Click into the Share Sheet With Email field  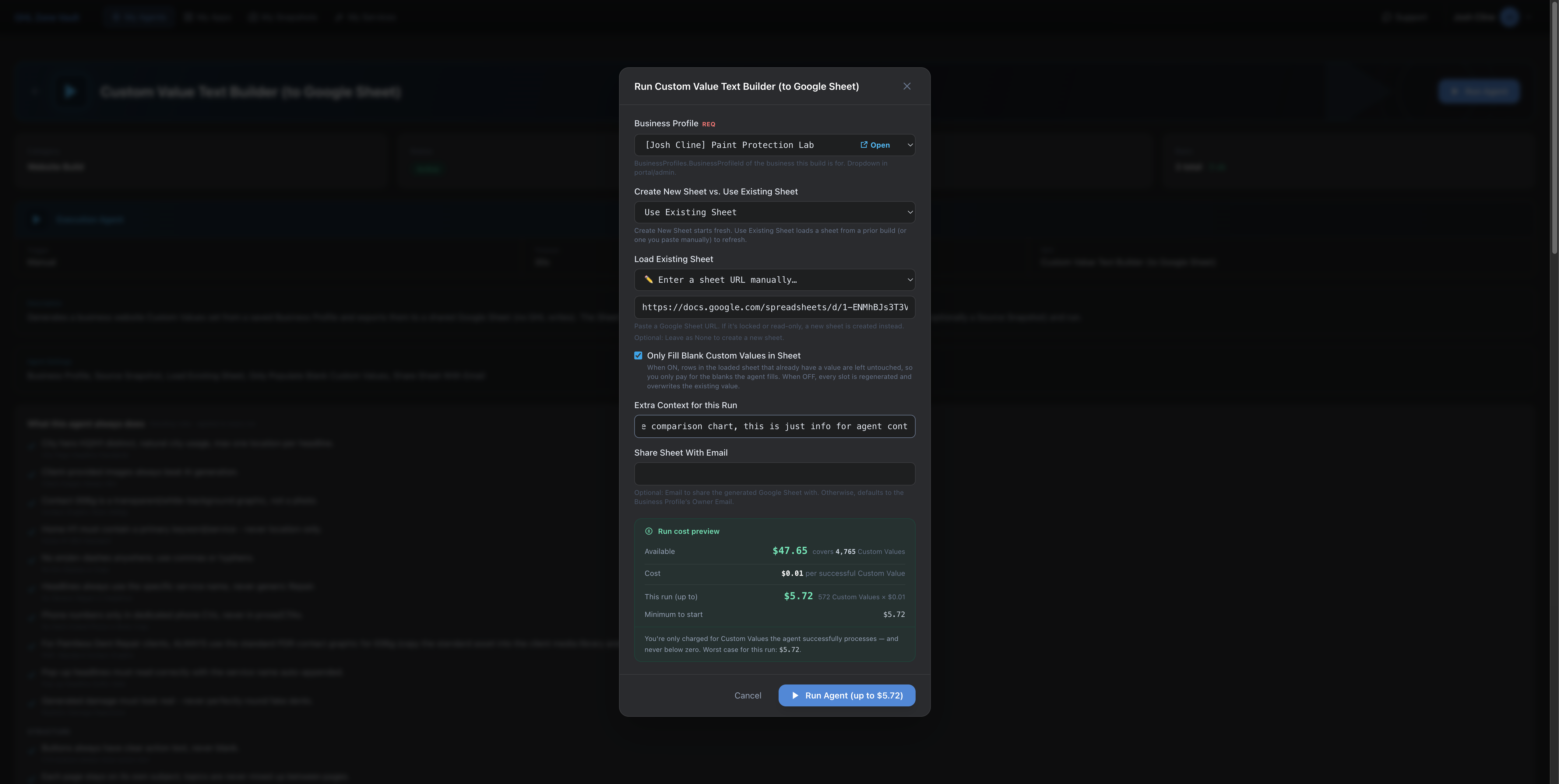pos(774,474)
